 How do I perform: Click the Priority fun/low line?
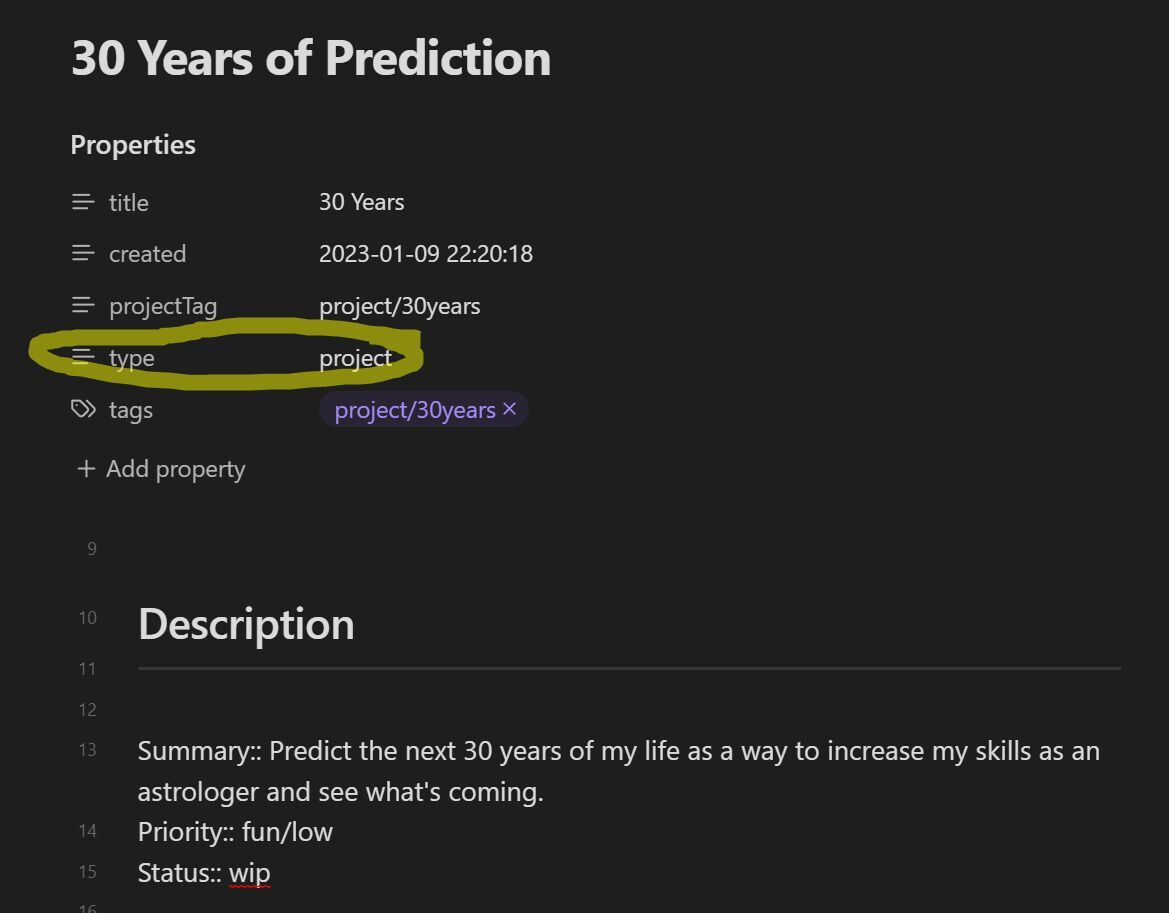pos(235,832)
